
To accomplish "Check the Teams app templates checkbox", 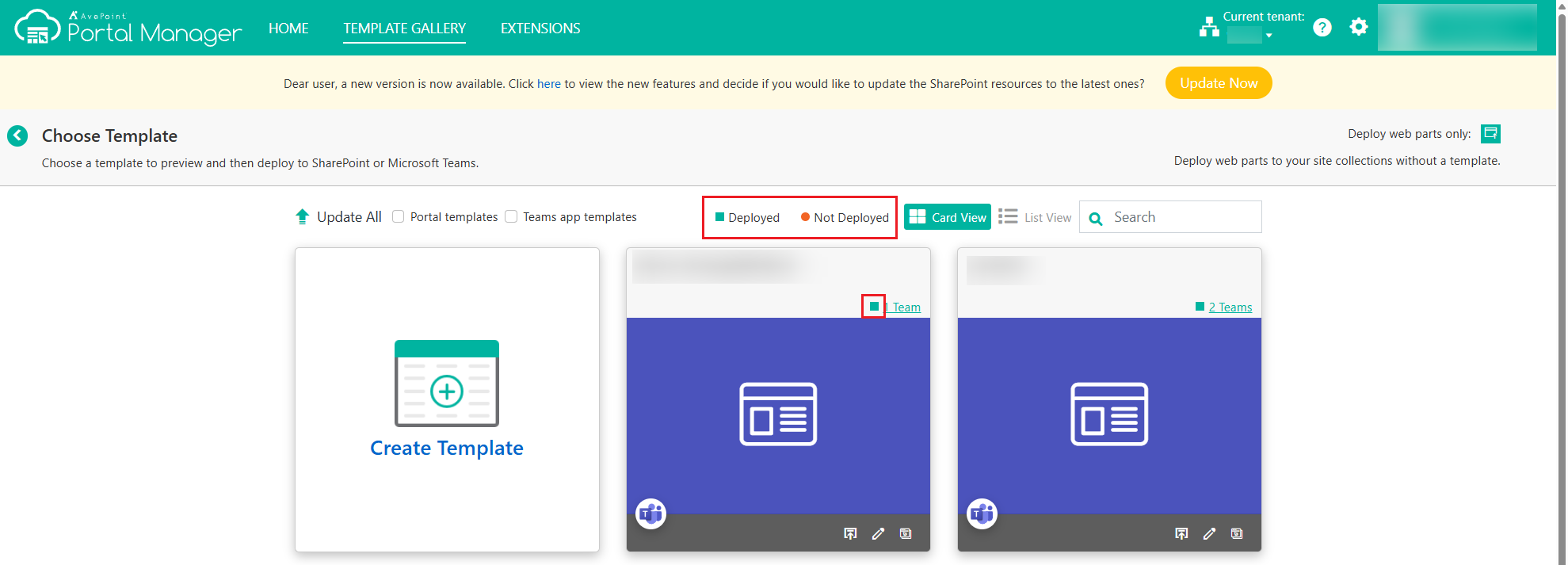I will (512, 216).
